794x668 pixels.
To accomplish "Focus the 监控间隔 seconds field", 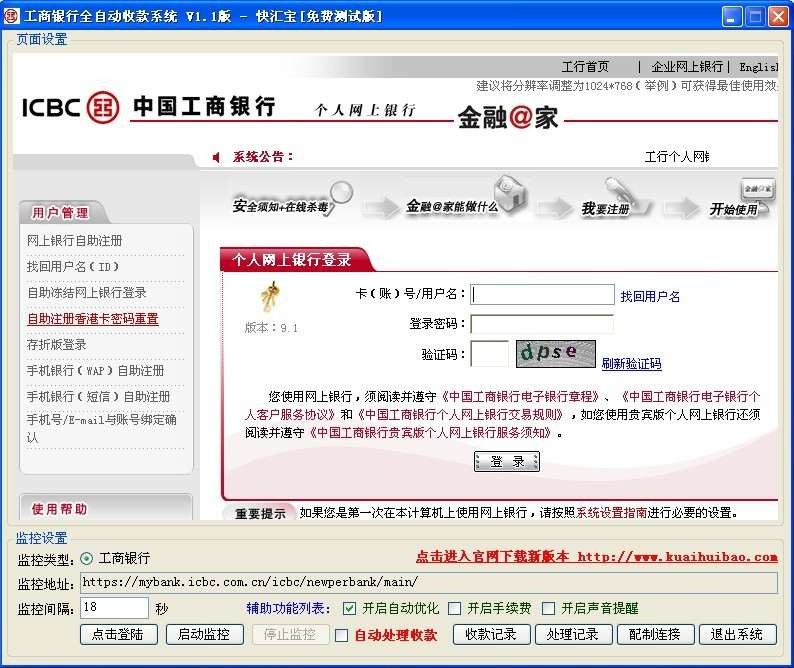I will coord(114,608).
